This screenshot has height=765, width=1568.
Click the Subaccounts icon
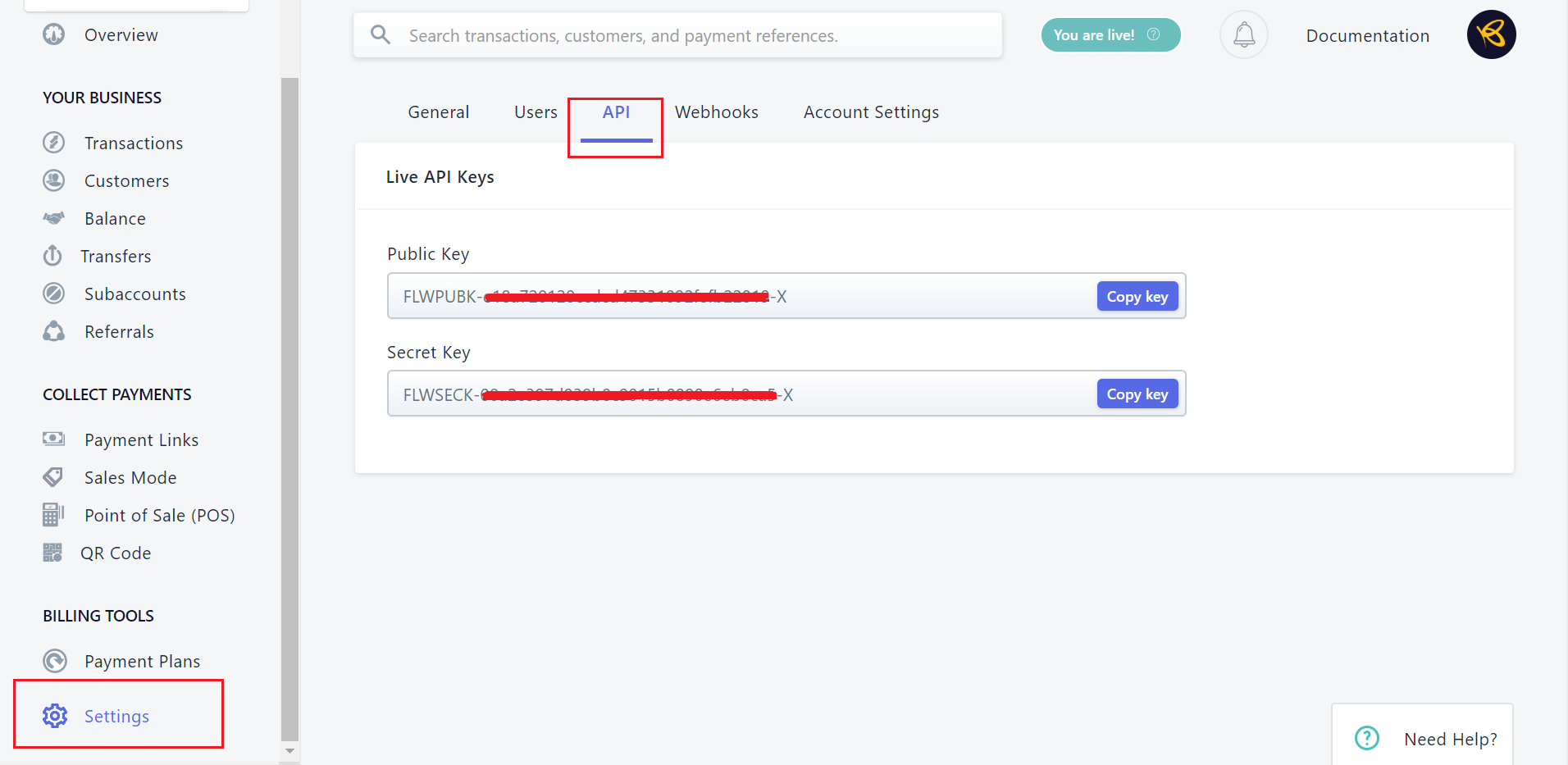click(54, 294)
